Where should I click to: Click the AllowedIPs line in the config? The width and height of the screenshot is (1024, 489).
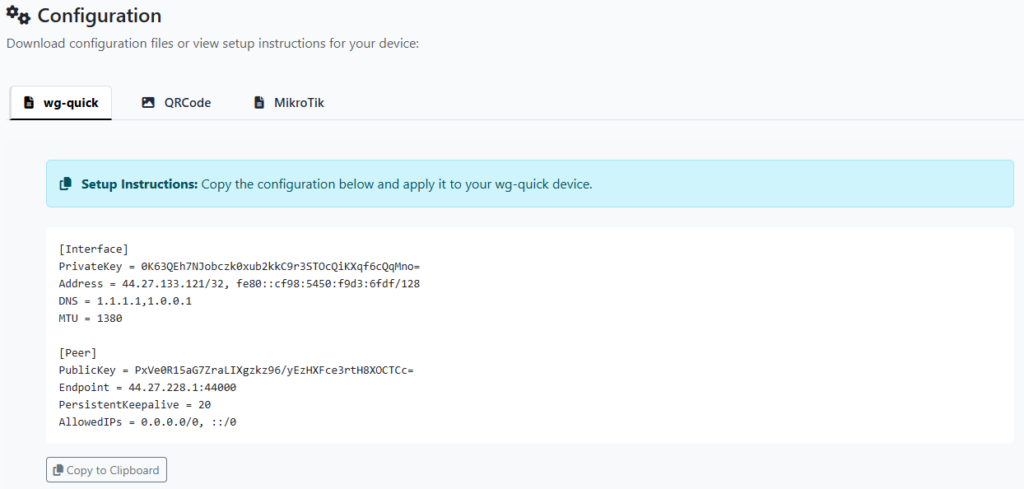[148, 421]
